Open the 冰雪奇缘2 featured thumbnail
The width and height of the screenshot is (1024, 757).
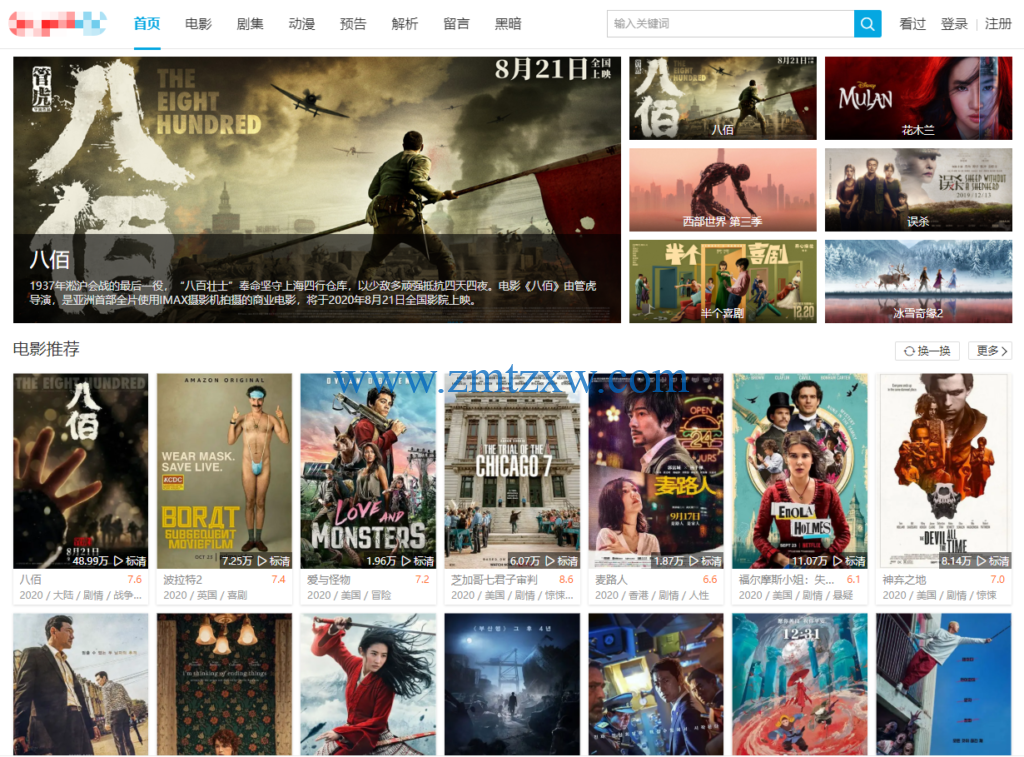click(x=918, y=282)
